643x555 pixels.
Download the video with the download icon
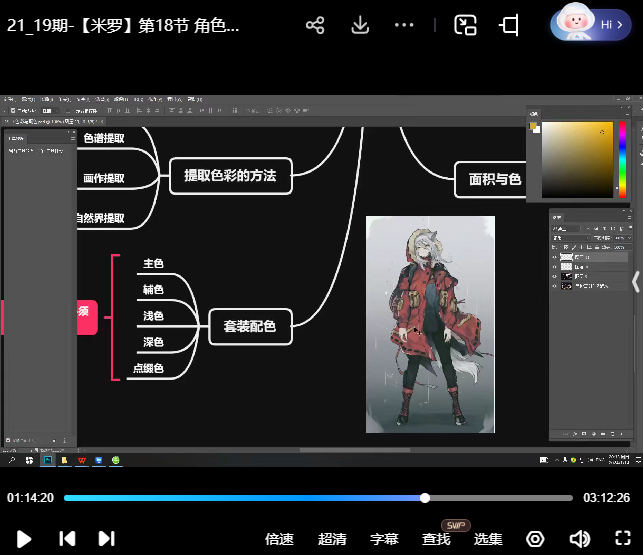[x=361, y=26]
